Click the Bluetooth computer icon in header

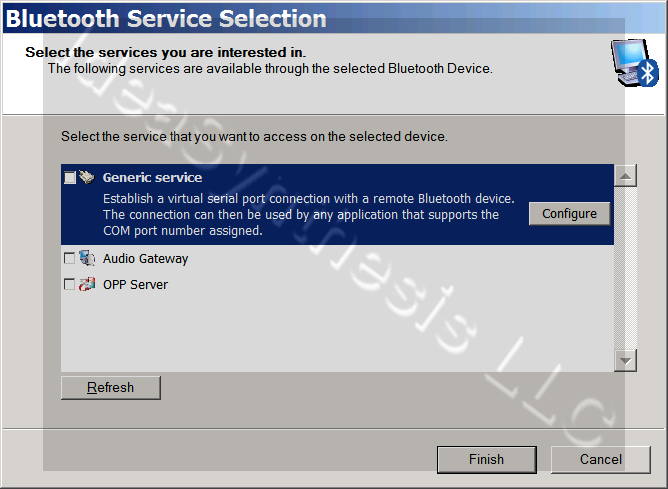coord(634,64)
